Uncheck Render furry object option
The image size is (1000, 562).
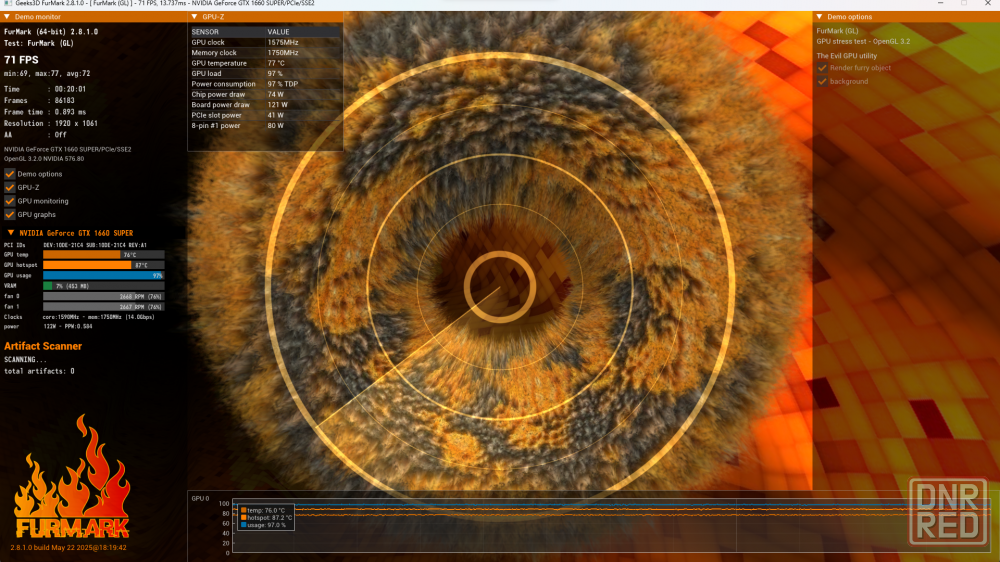tap(822, 68)
